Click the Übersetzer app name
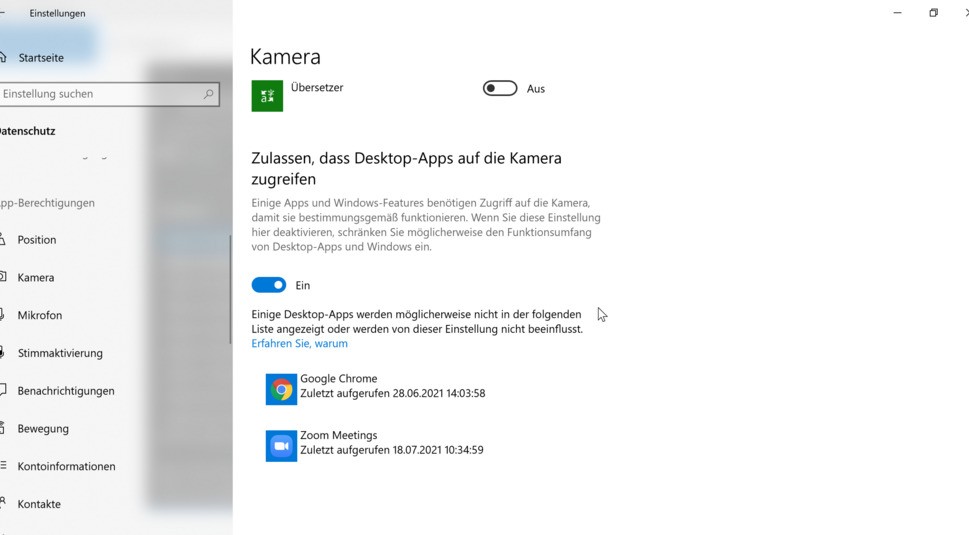 coord(317,88)
